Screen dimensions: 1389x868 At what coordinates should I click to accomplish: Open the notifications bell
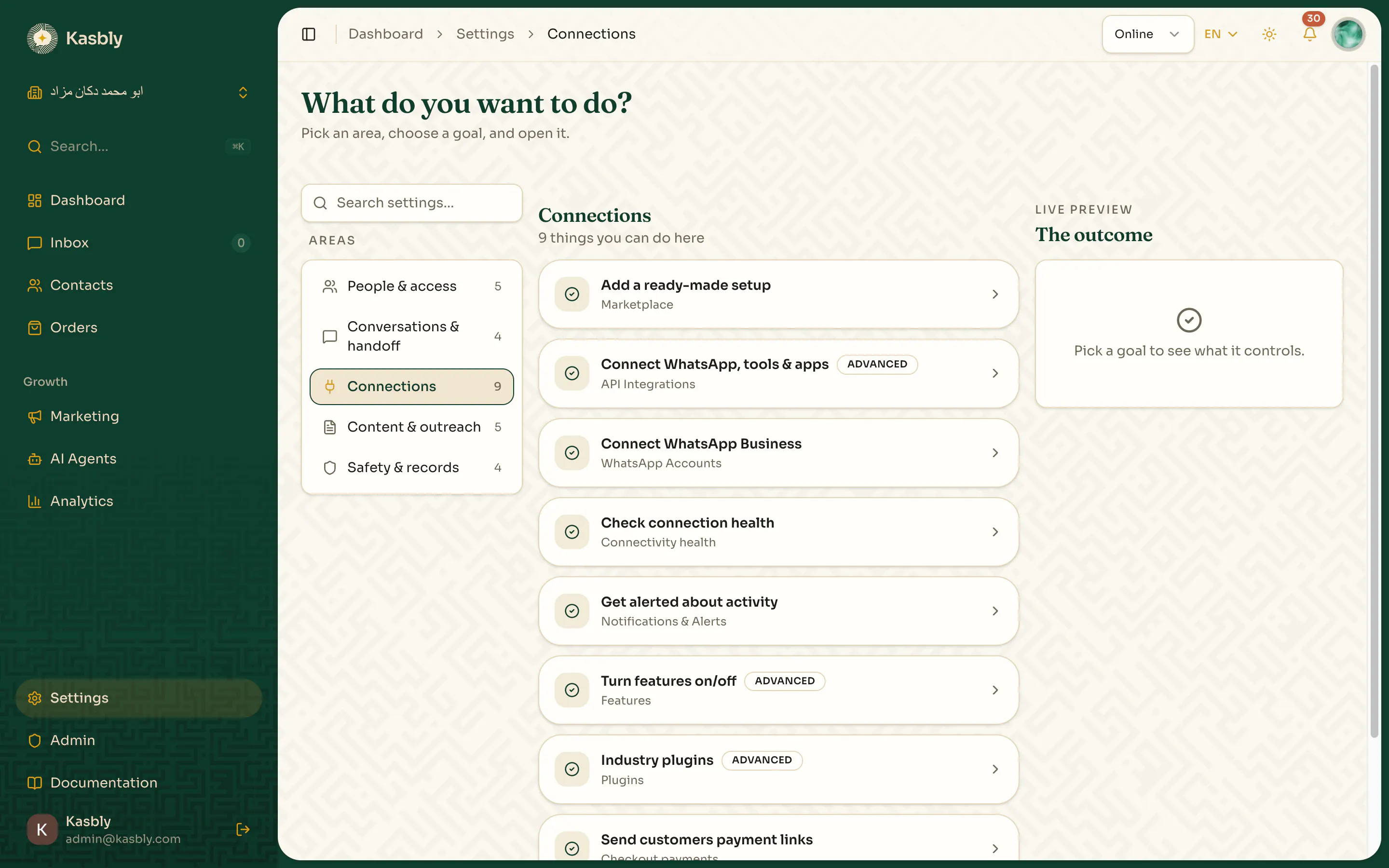(x=1309, y=34)
